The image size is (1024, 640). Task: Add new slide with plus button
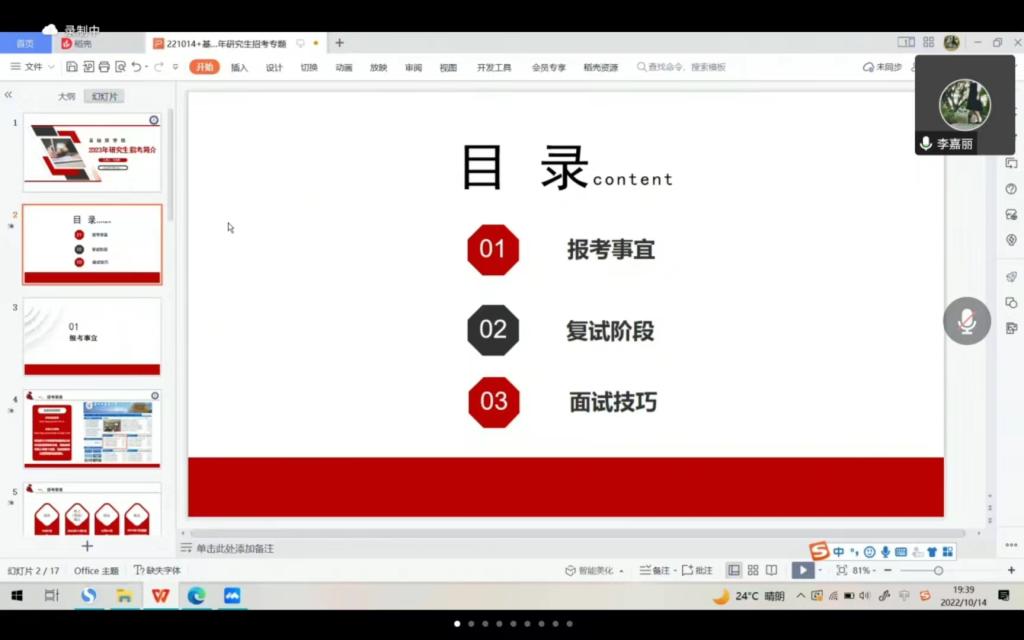87,546
